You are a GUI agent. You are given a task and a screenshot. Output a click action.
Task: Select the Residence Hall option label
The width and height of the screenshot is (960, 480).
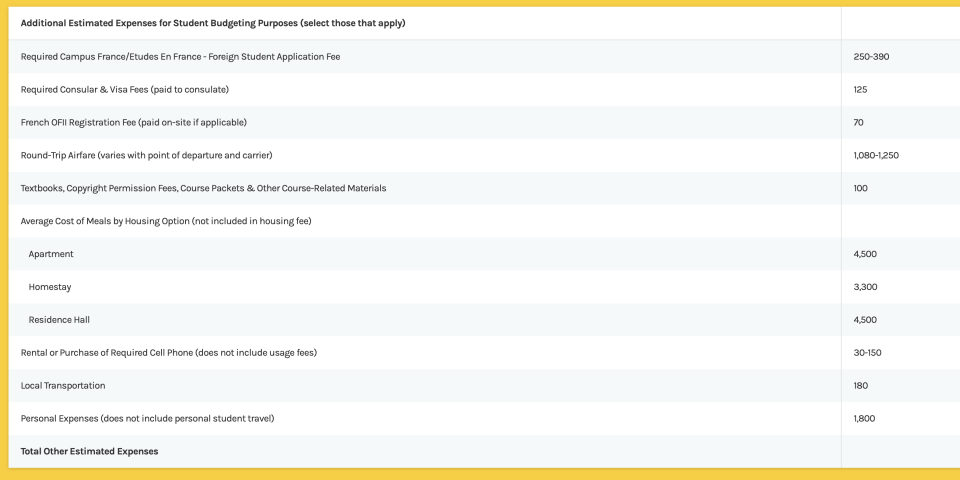[59, 320]
